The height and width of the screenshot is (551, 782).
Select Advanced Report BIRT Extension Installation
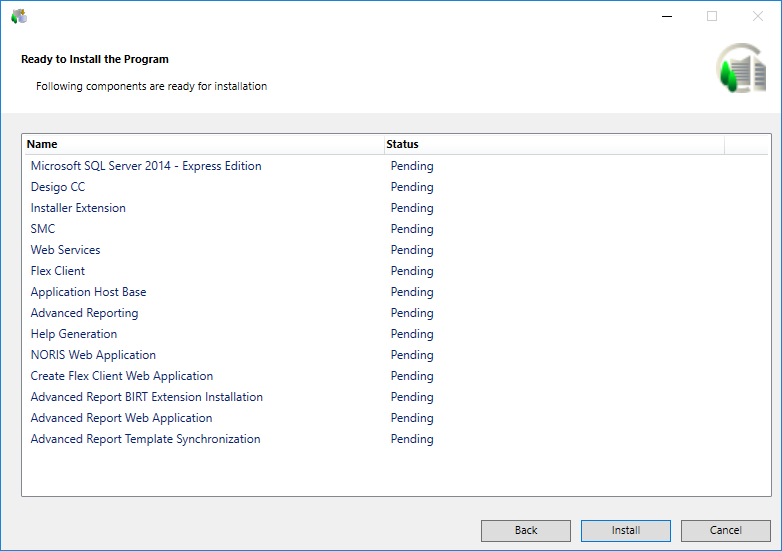coord(147,397)
